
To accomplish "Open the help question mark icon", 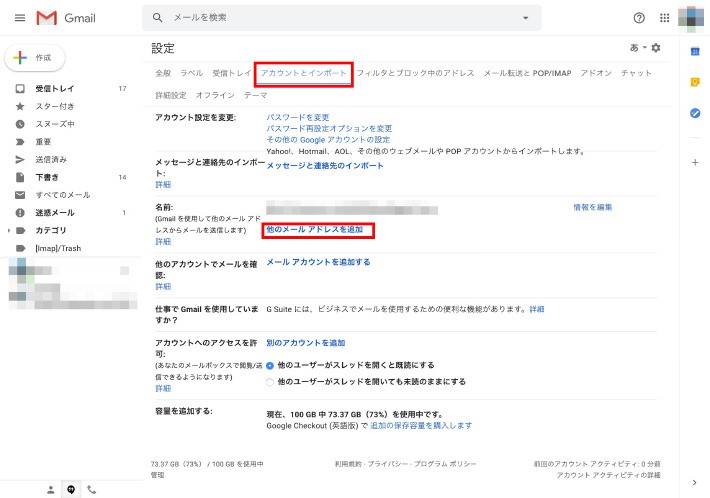I will point(639,18).
